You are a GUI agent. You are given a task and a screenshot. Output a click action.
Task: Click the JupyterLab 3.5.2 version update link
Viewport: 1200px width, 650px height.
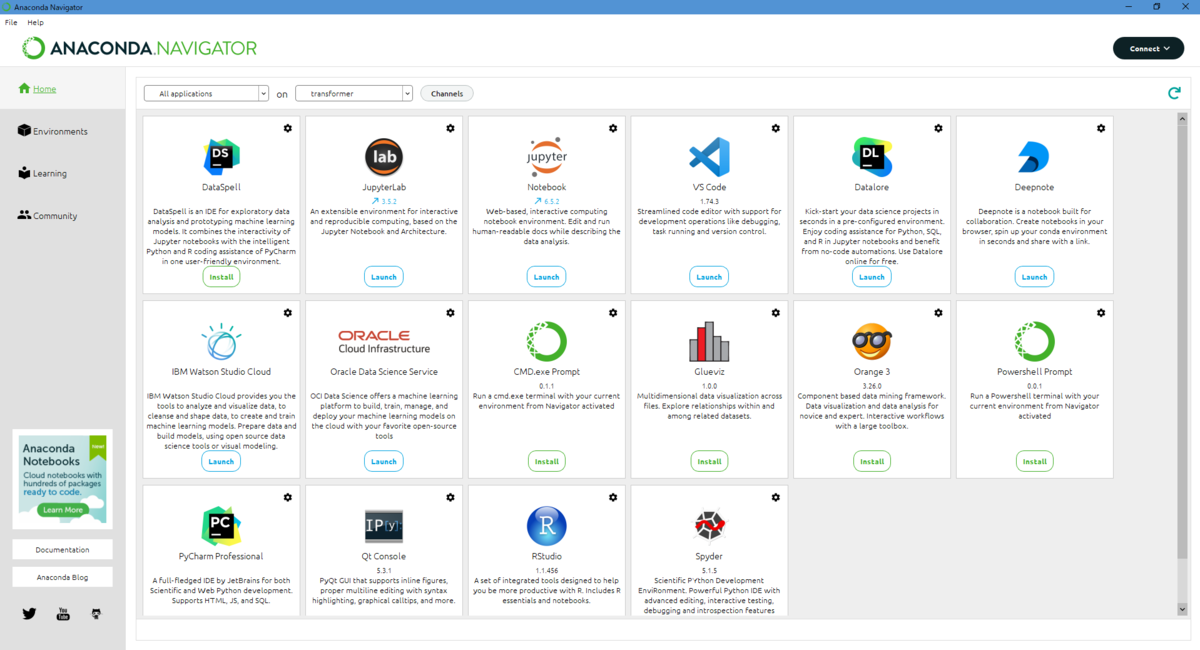click(384, 202)
